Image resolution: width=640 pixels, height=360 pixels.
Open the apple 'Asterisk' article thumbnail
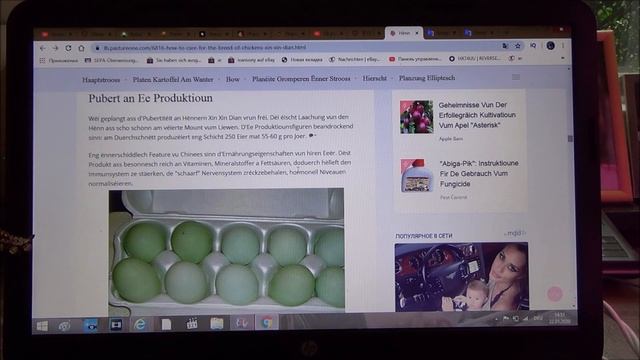pos(416,117)
